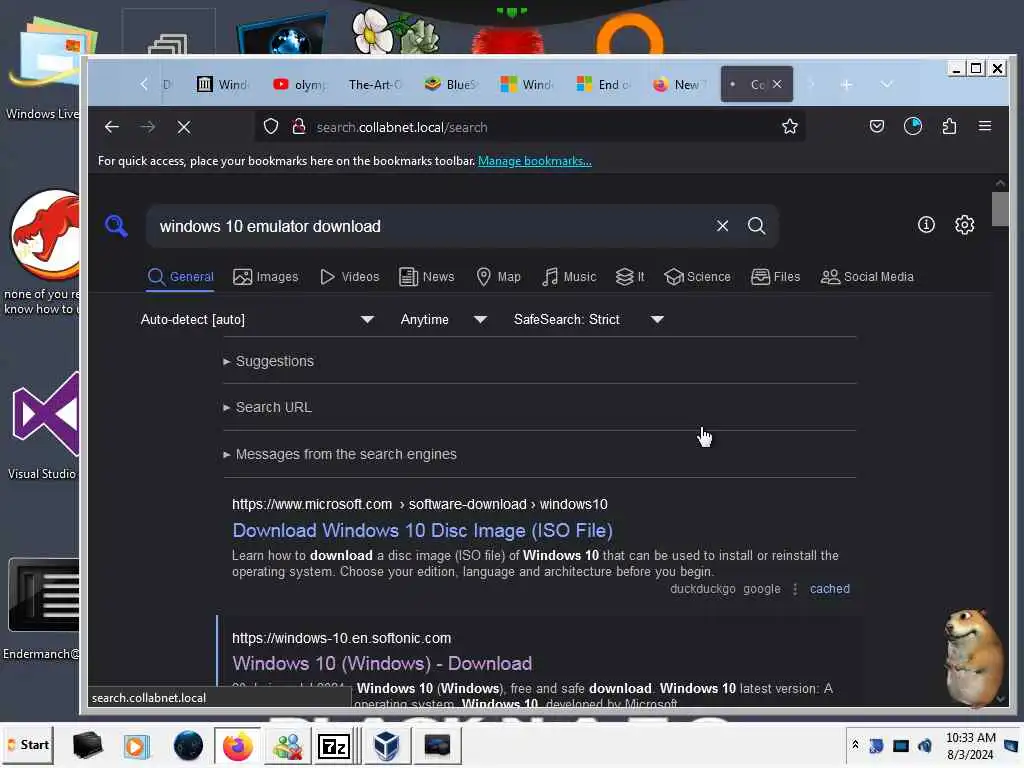Bookmark this page with star icon
1024x768 pixels.
tap(790, 127)
